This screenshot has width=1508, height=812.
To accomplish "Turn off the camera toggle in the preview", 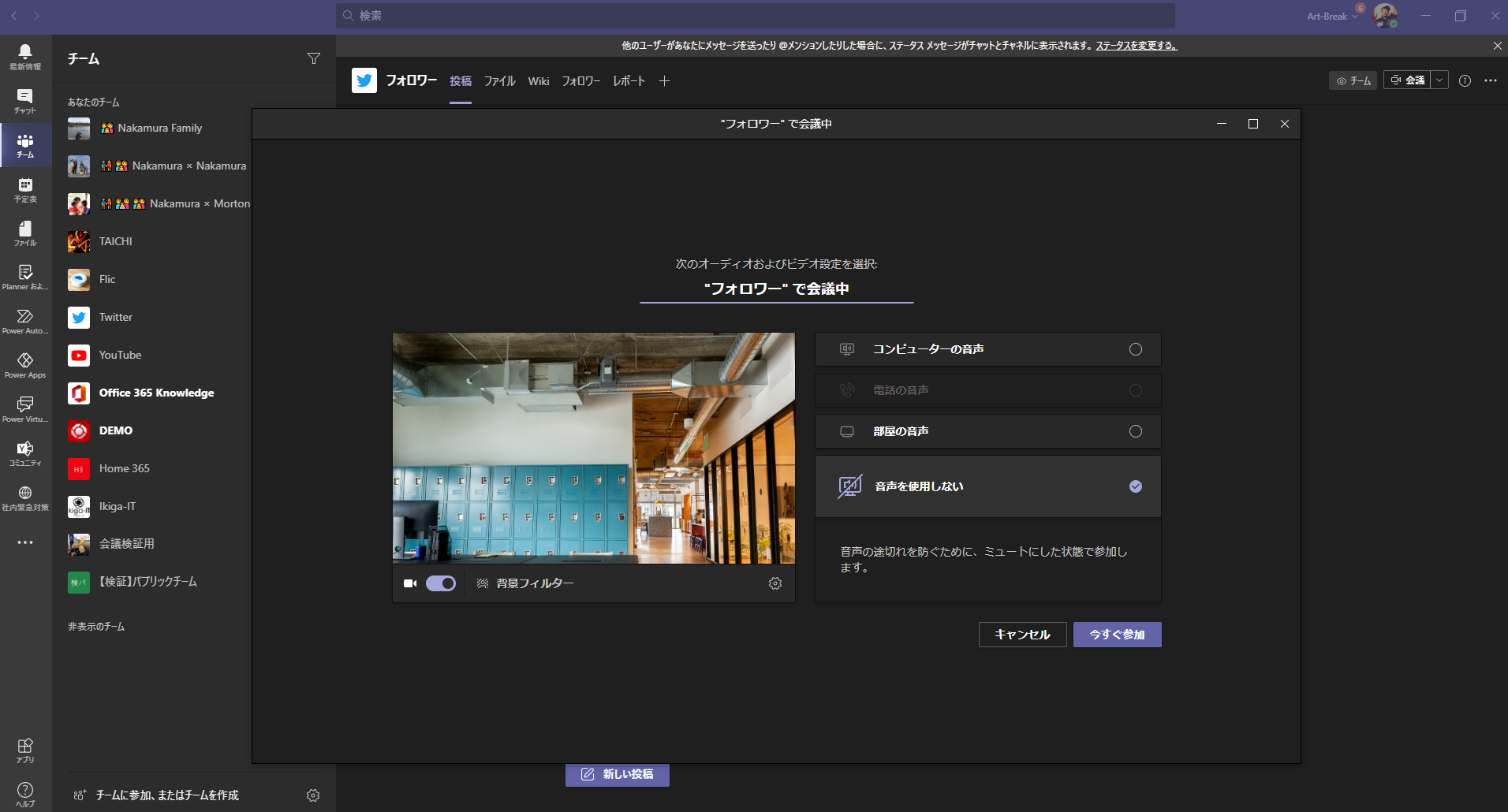I will click(x=441, y=583).
